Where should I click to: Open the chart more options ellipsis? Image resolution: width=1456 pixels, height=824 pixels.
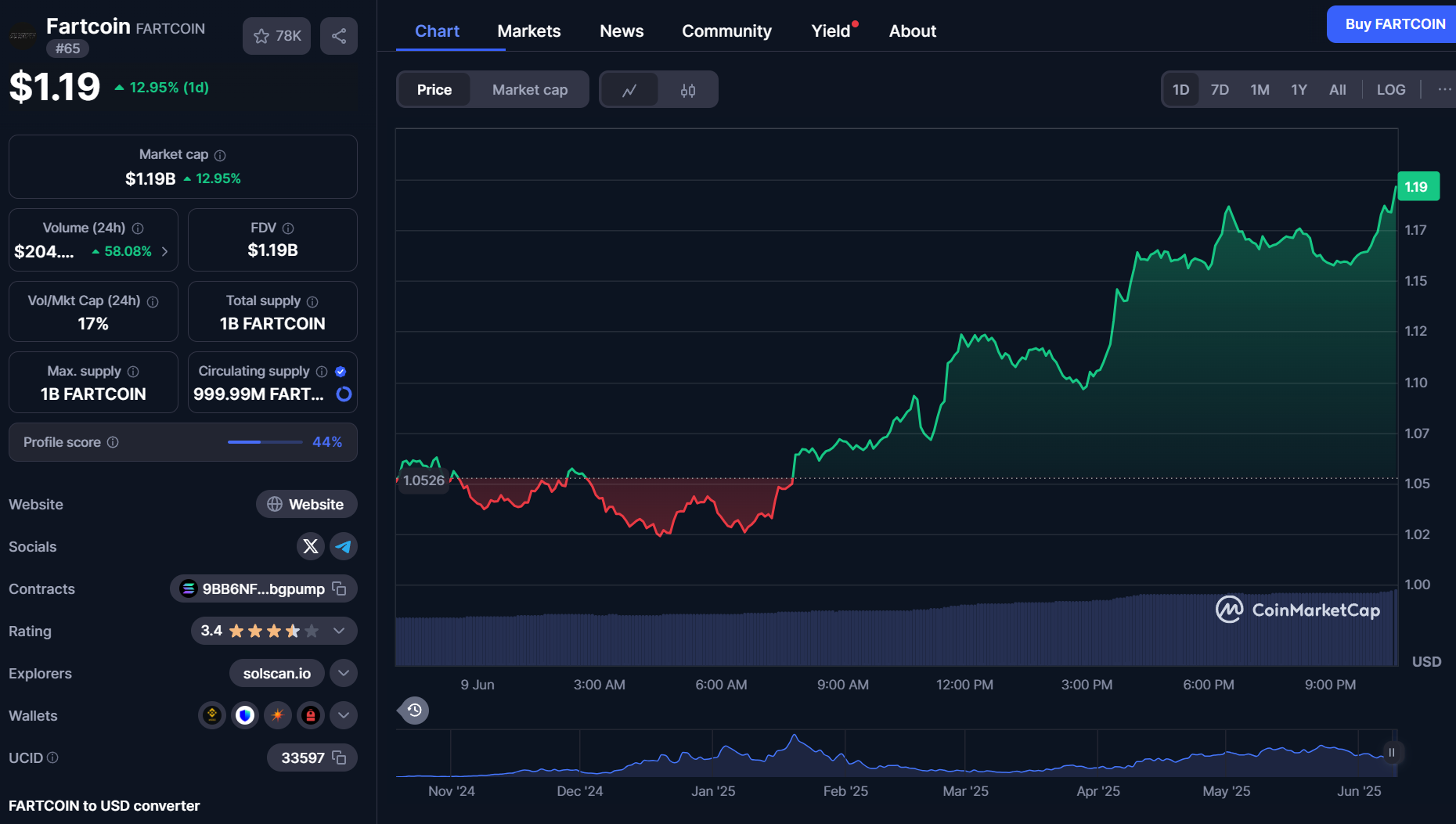click(x=1444, y=90)
